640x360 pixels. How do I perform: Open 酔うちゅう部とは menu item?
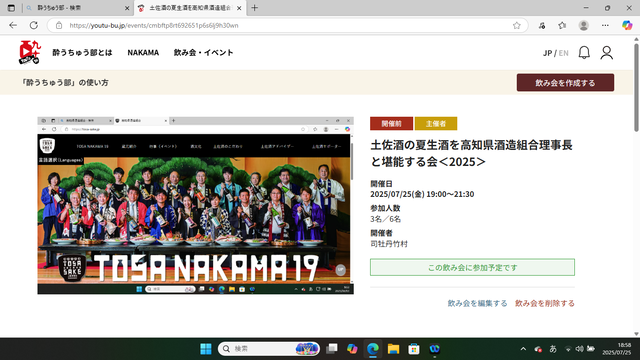(82, 53)
